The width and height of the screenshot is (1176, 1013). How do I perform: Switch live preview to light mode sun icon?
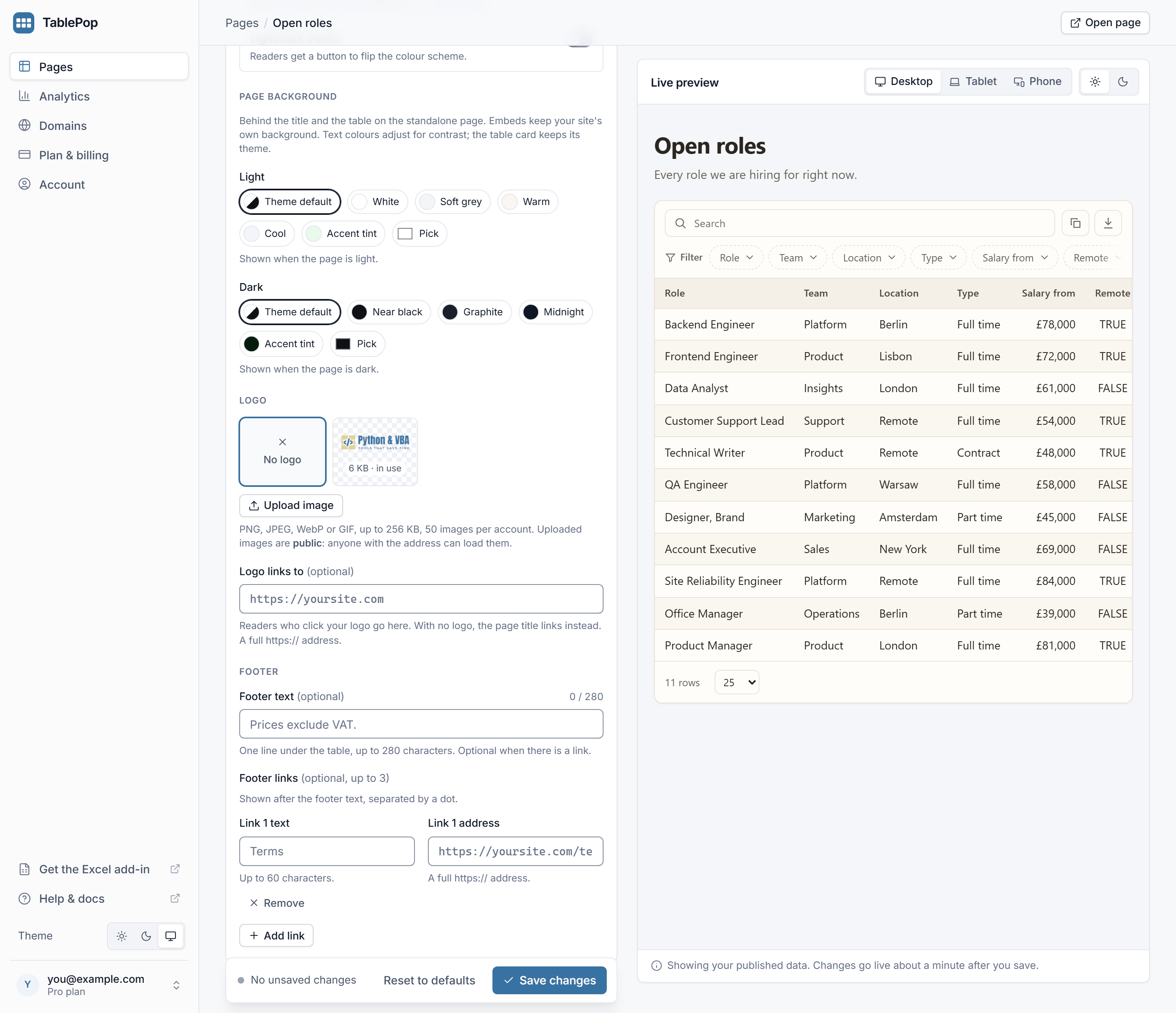point(1096,82)
